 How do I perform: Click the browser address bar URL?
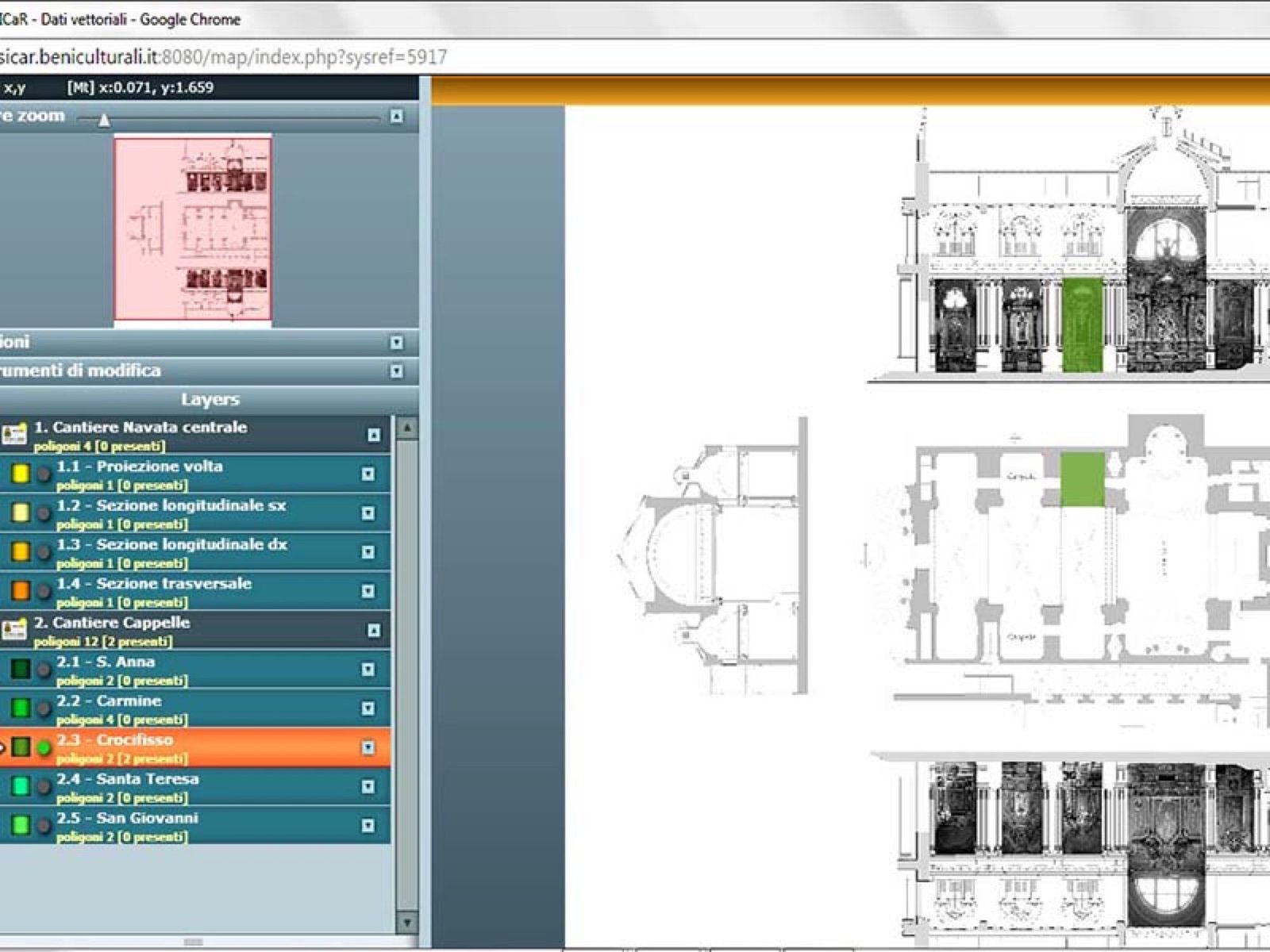[224, 57]
